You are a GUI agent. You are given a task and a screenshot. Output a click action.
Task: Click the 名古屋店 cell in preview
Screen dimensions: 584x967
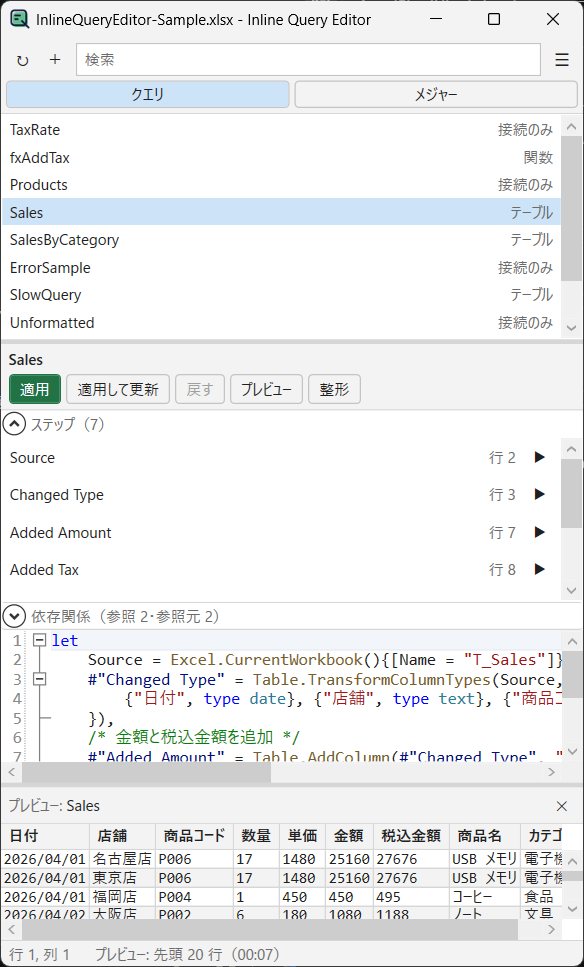(x=123, y=859)
